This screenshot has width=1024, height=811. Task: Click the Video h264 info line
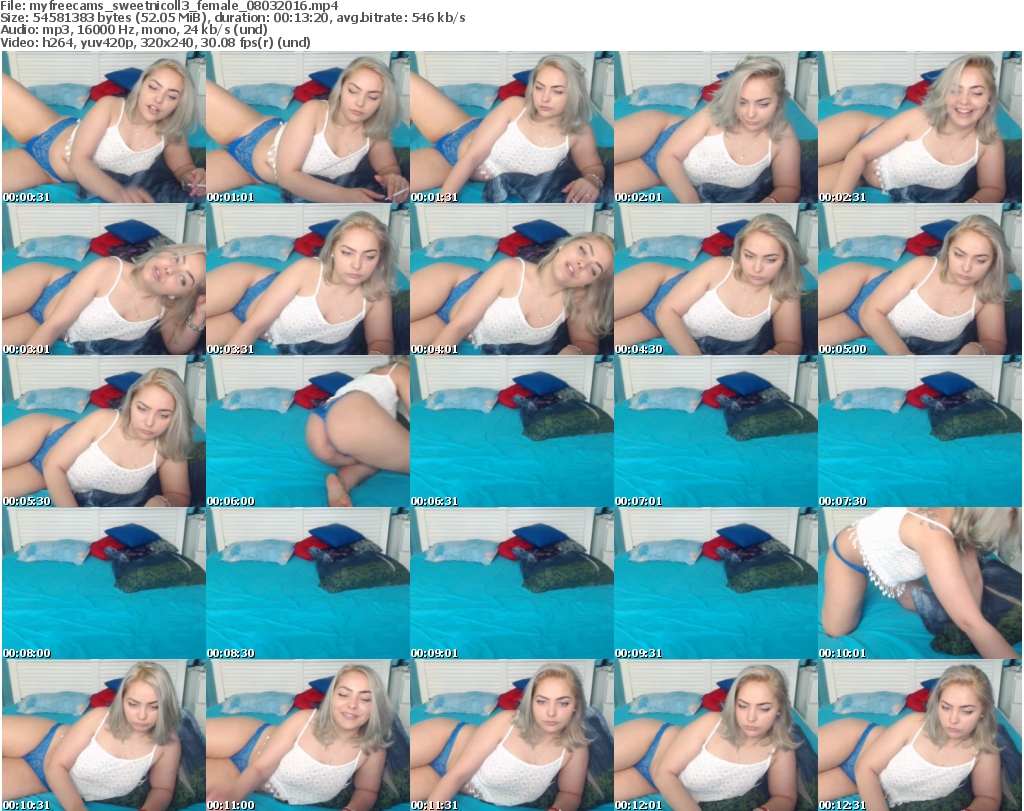click(x=156, y=42)
